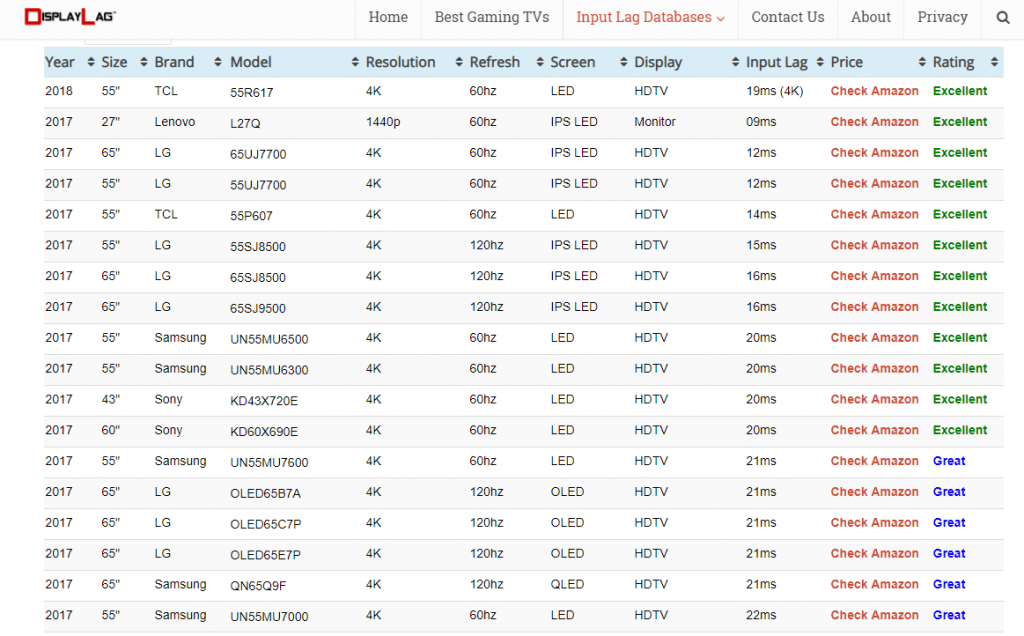Sort table by Display column arrows
The image size is (1024, 636).
tap(735, 62)
